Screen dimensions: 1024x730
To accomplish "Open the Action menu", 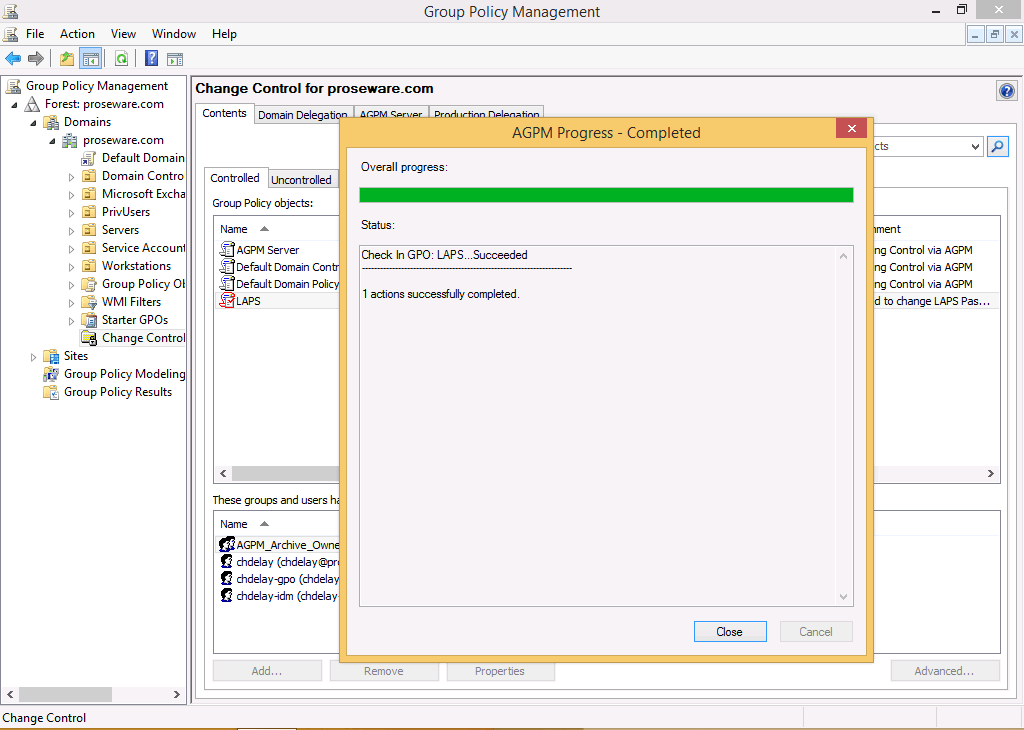I will [77, 34].
